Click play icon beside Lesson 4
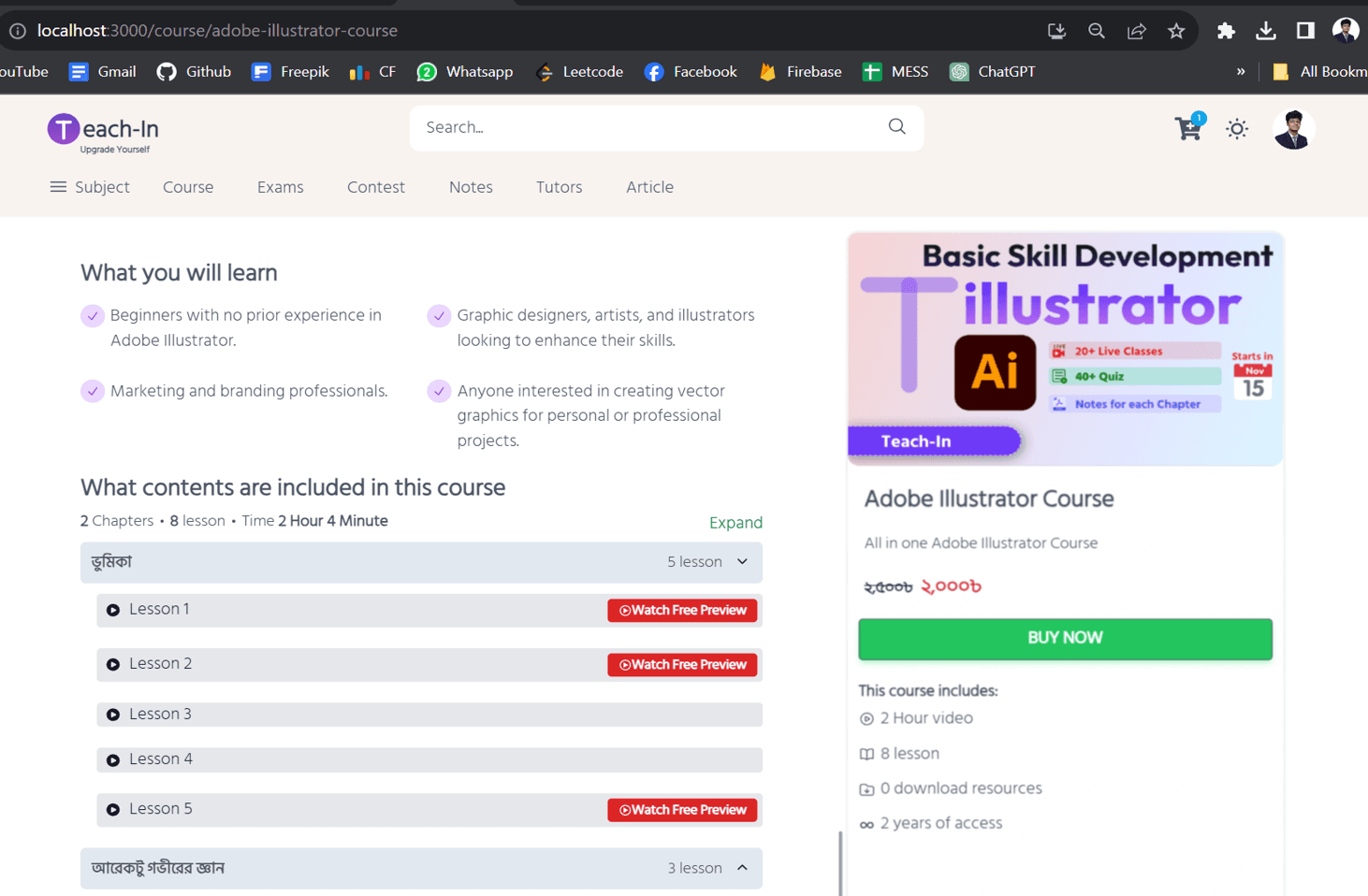Viewport: 1368px width, 896px height. tap(113, 760)
